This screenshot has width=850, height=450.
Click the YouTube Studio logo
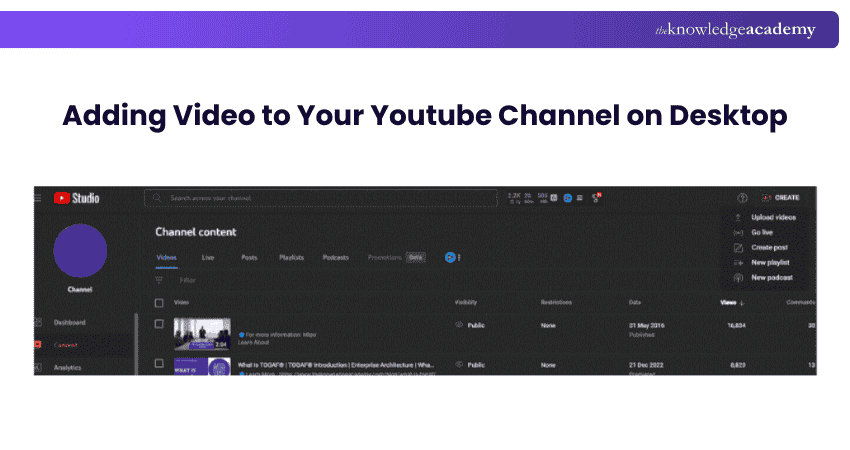tap(76, 198)
